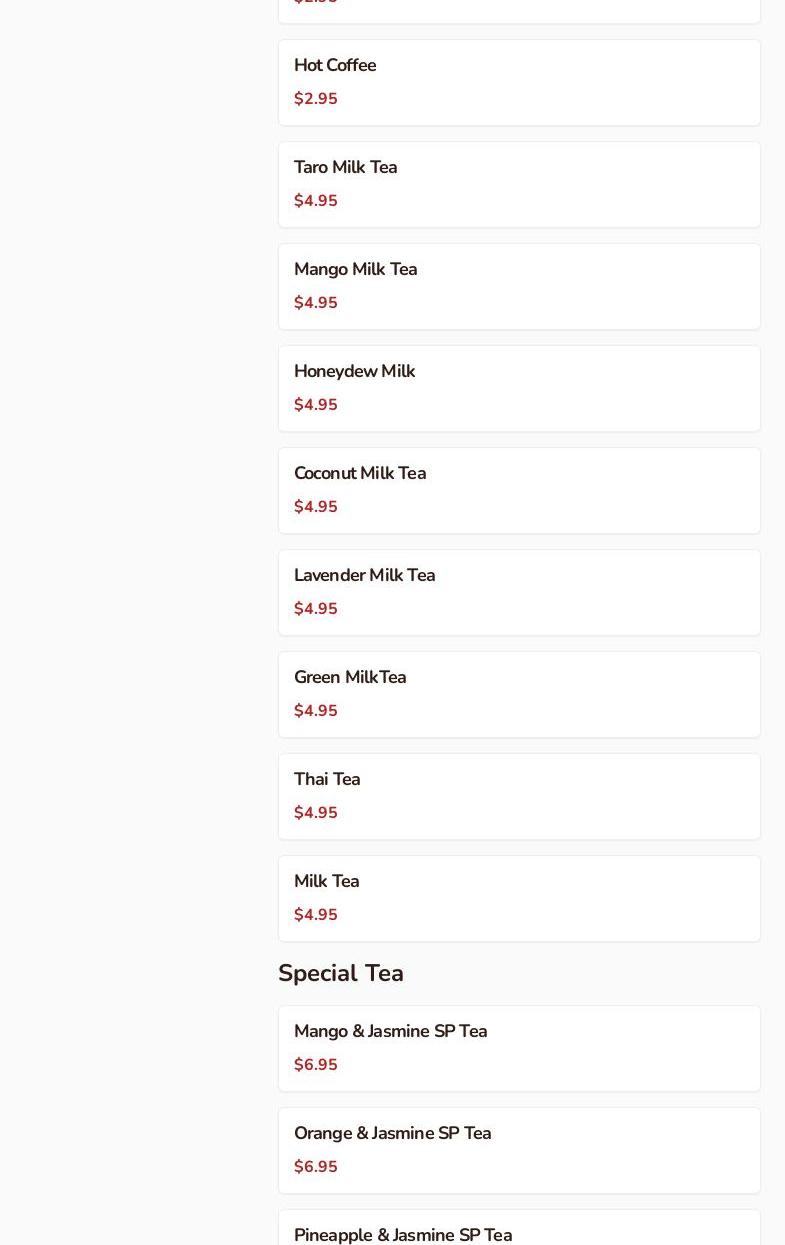Click the $4.95 price under Thai Tea
785x1245 pixels.
tap(316, 813)
